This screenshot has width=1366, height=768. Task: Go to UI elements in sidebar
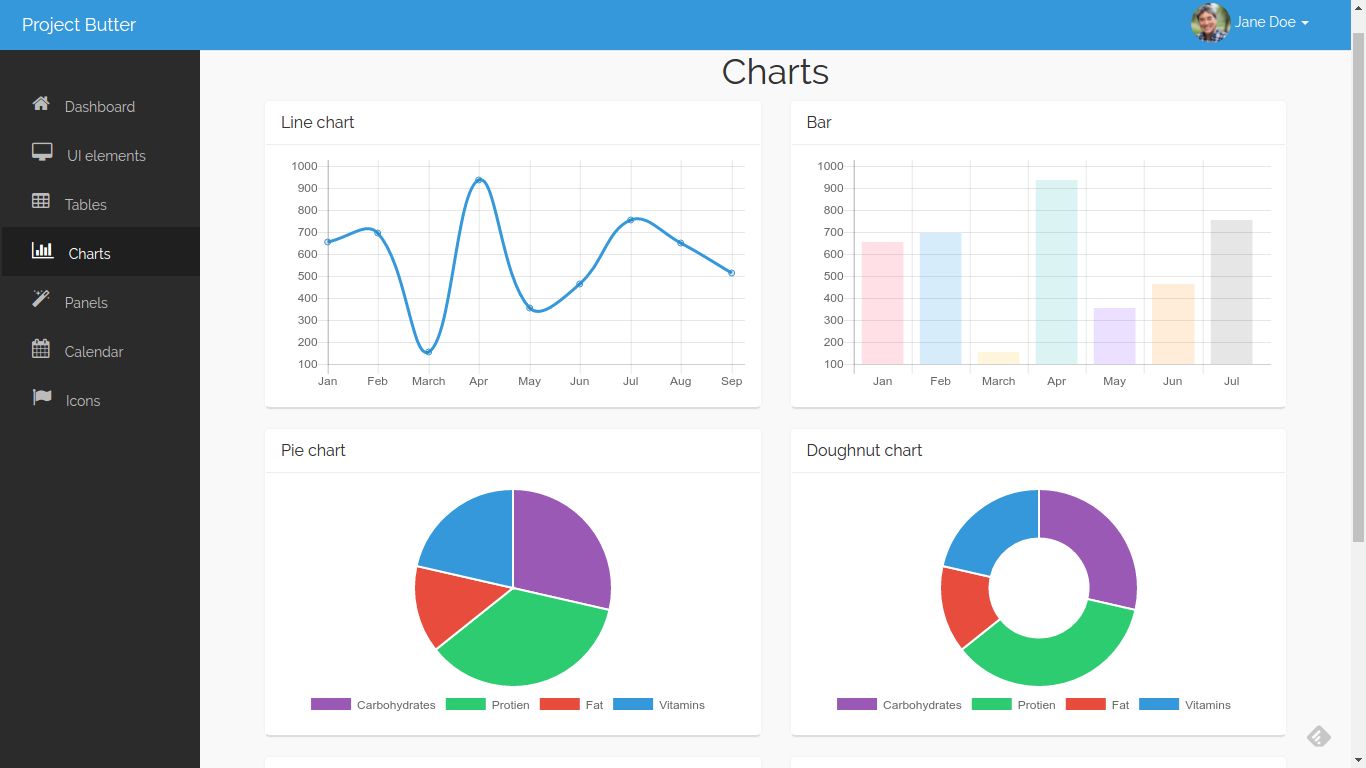coord(100,156)
